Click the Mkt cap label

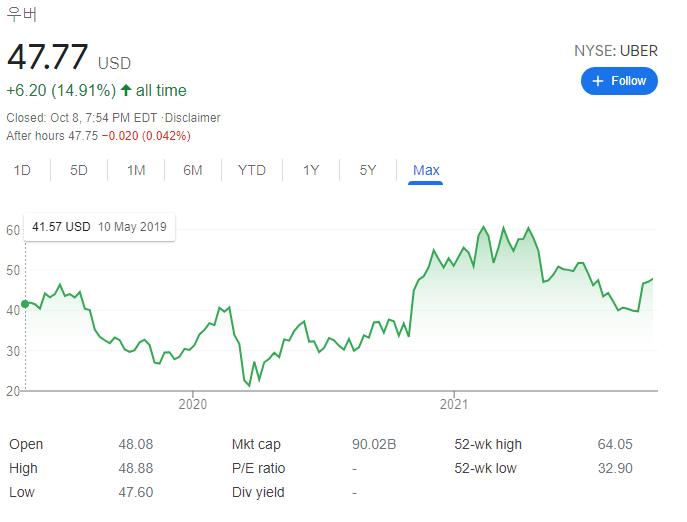[x=256, y=444]
